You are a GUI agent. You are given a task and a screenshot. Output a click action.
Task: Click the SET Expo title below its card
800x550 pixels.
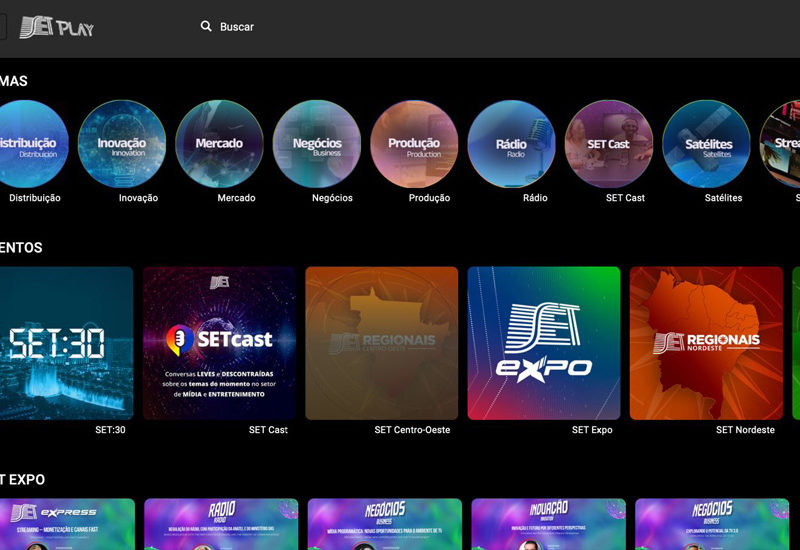click(x=592, y=430)
